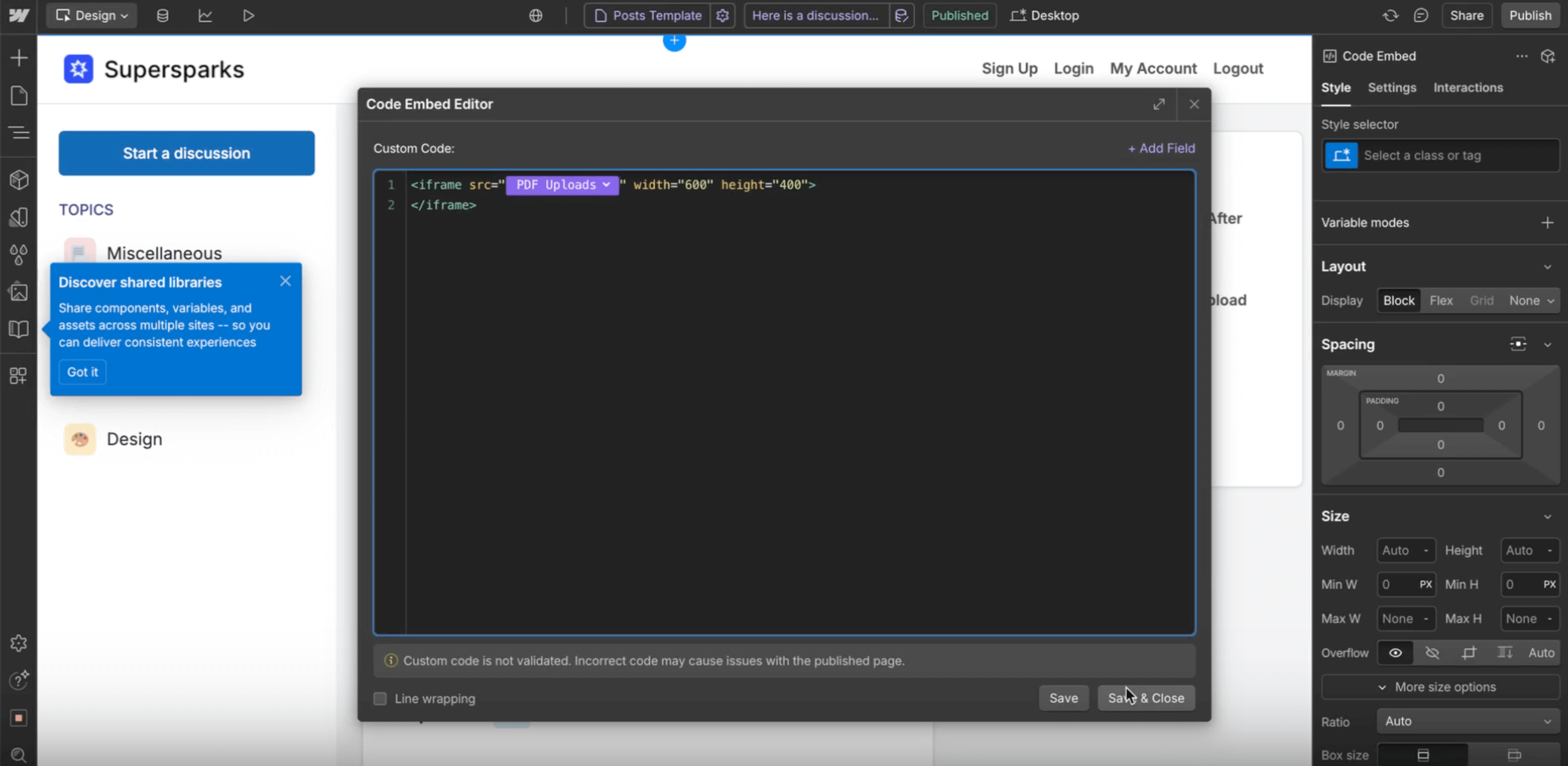Open site settings gear in left sidebar
The image size is (1568, 766).
[19, 643]
